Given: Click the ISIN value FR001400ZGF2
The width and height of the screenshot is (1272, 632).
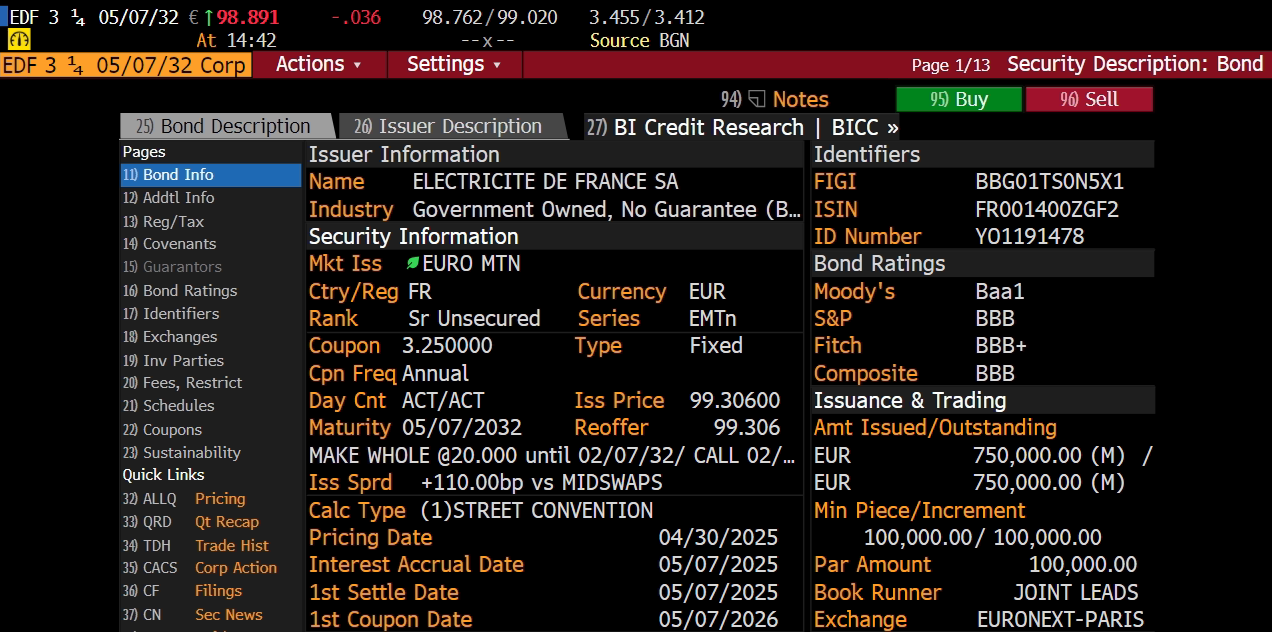Looking at the screenshot, I should [x=1047, y=210].
